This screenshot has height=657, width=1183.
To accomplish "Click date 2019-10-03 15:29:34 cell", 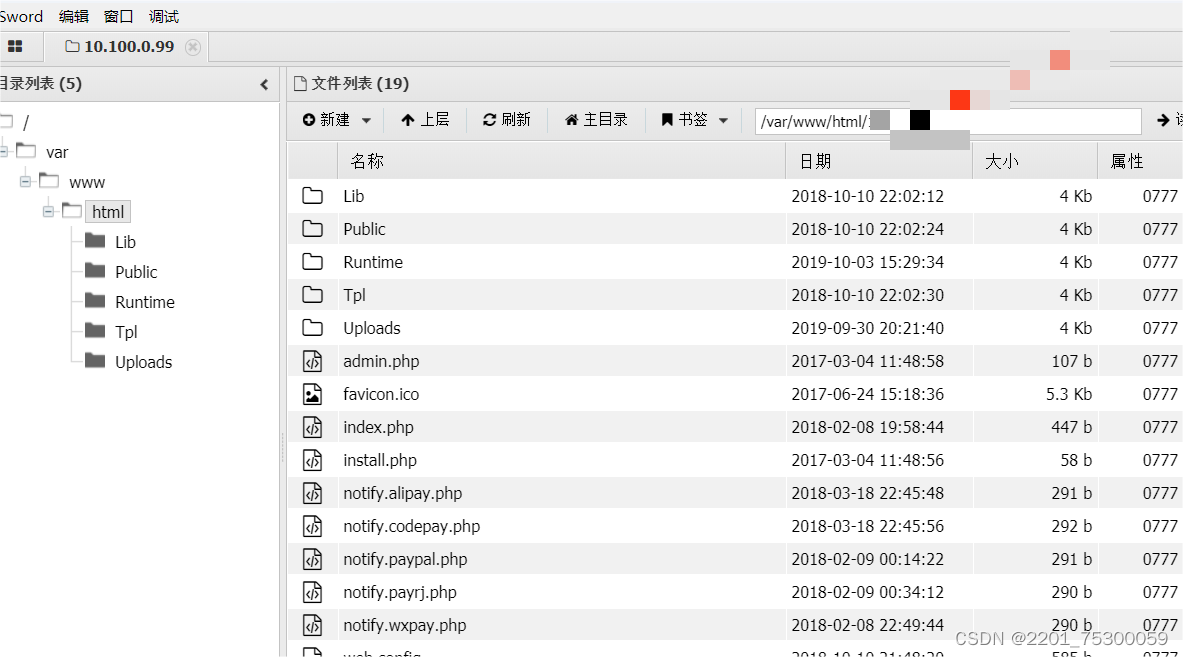I will pyautogui.click(x=868, y=262).
